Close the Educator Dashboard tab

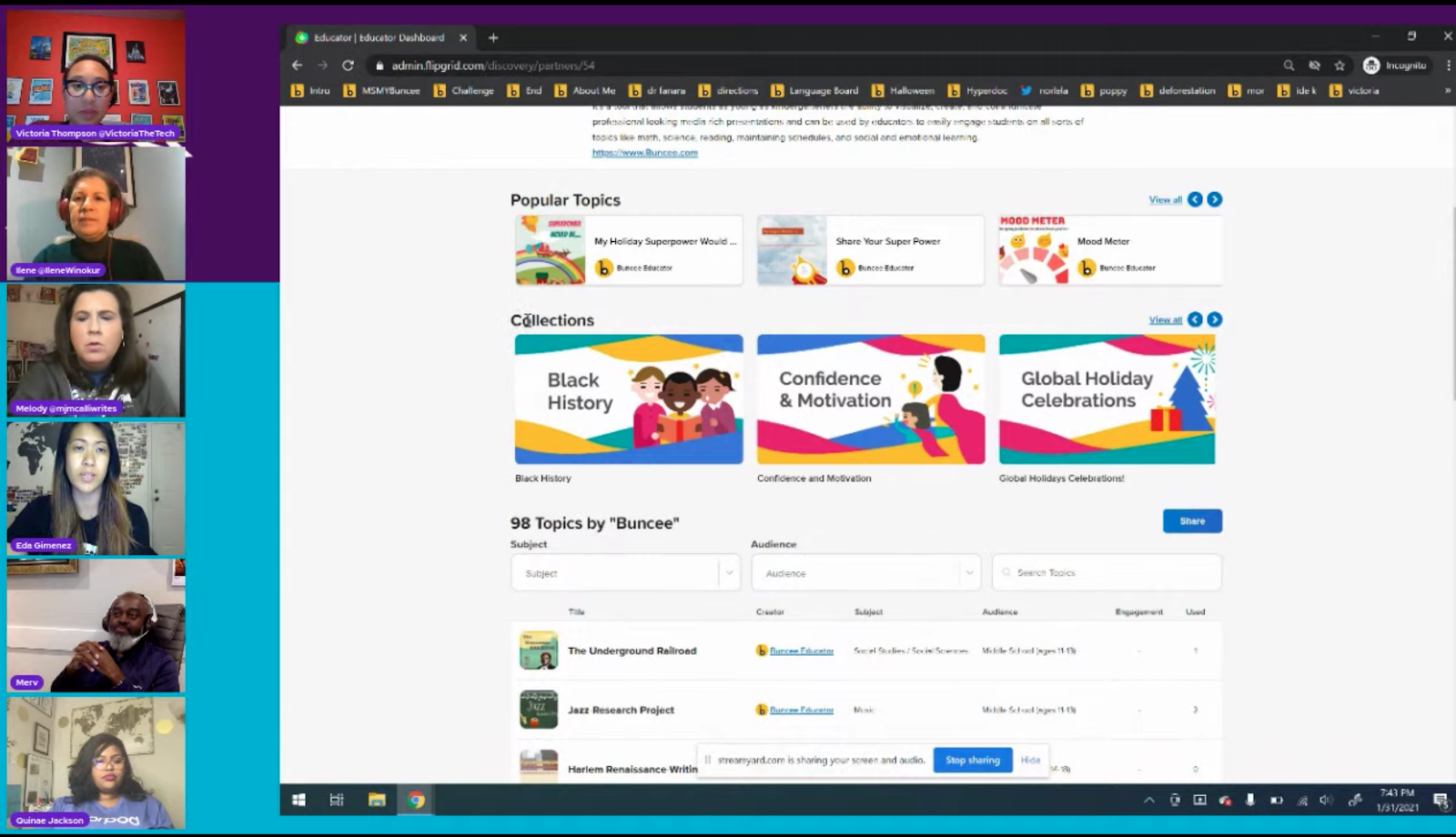pos(463,37)
